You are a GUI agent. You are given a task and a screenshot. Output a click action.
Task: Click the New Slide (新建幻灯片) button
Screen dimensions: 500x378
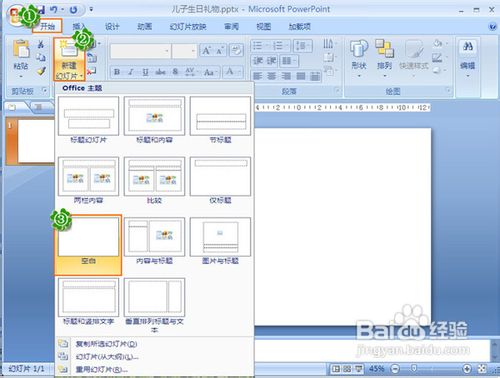(x=69, y=59)
